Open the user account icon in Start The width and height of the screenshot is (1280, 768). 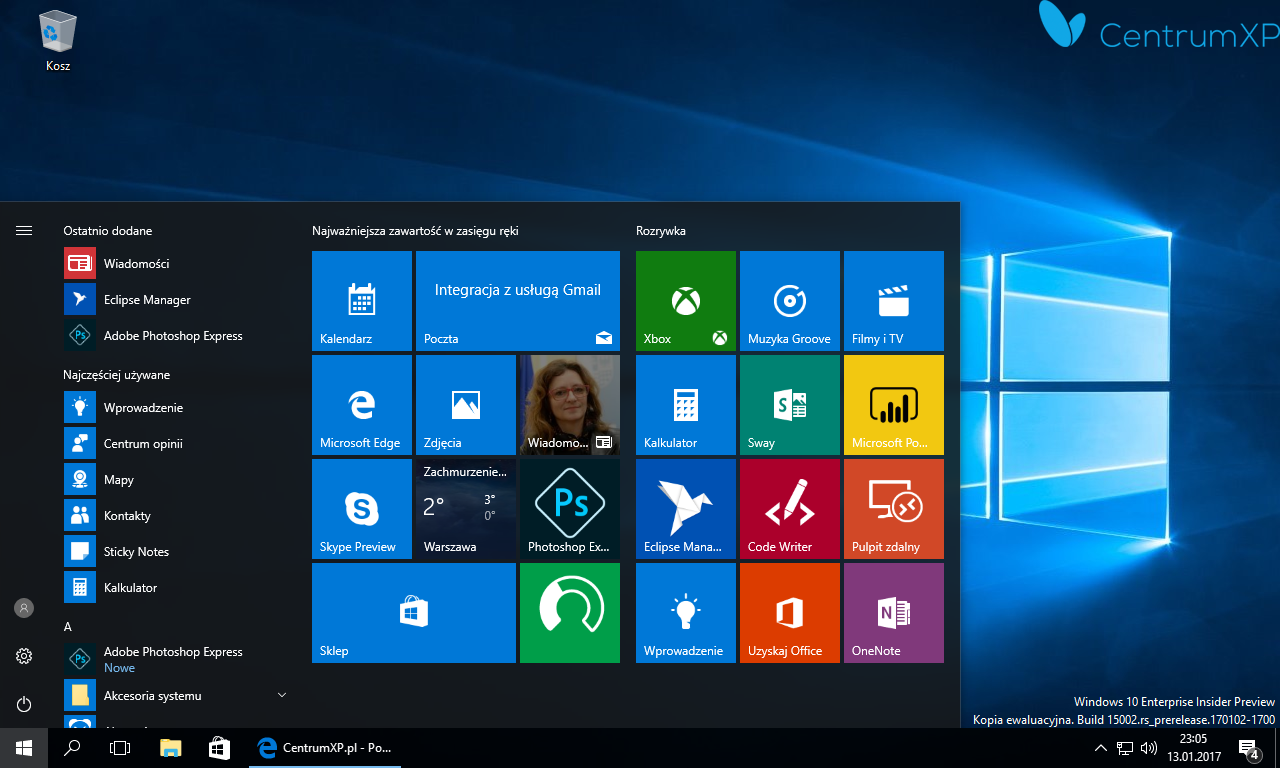(24, 608)
